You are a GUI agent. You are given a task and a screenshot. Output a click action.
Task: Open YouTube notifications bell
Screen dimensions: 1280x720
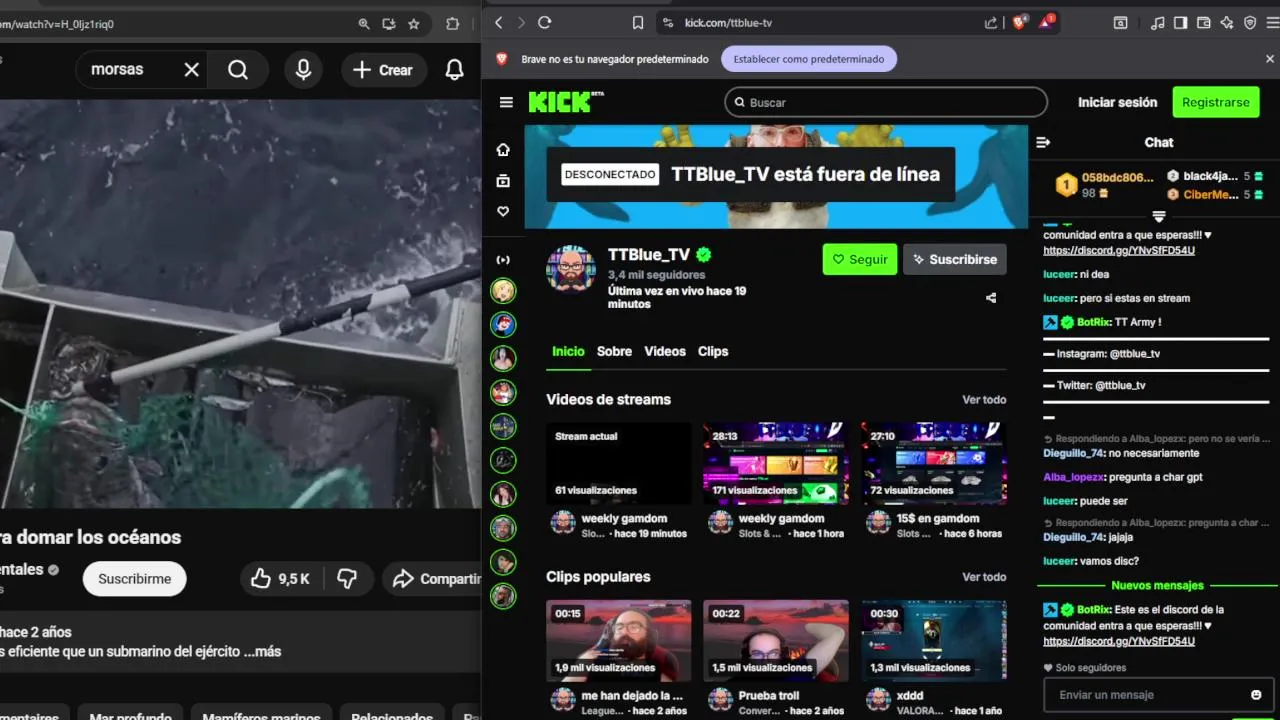(x=454, y=70)
